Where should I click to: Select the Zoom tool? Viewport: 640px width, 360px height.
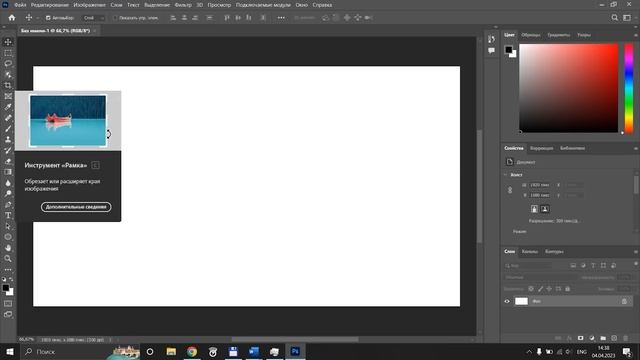click(x=8, y=258)
